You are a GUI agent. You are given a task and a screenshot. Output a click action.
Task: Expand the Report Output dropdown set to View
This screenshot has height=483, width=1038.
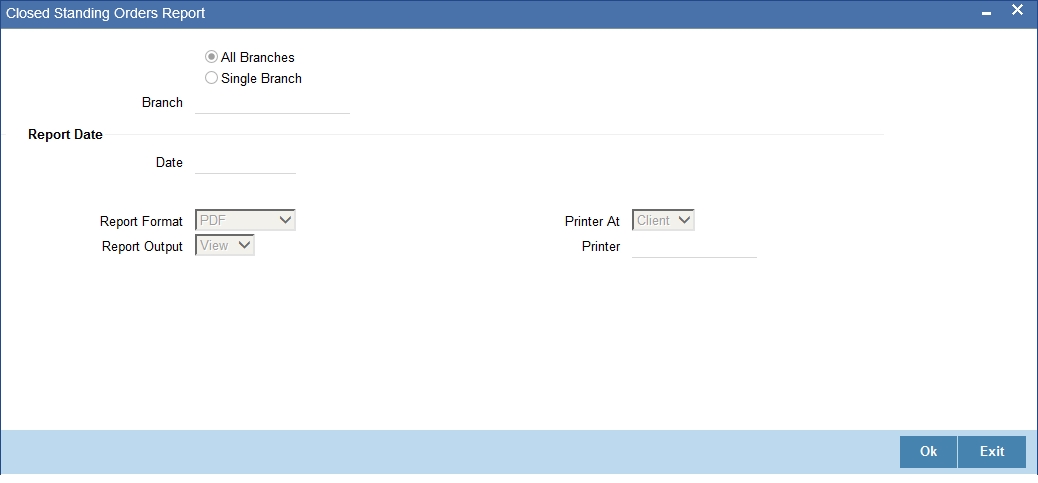pyautogui.click(x=225, y=245)
